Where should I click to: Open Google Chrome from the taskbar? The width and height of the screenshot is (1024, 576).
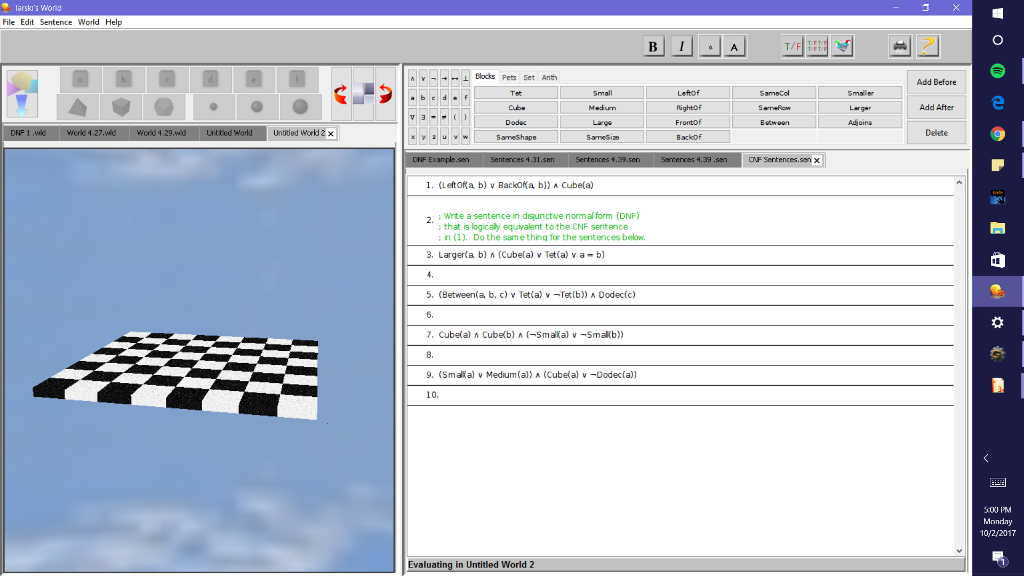click(997, 134)
